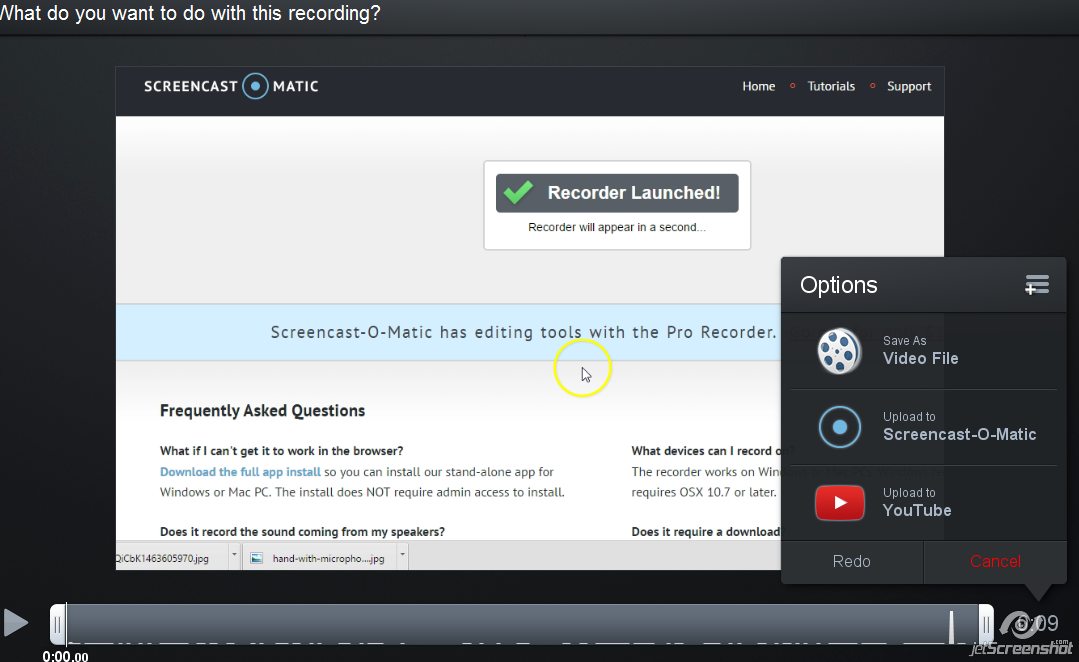Choose Save As Video File
This screenshot has width=1079, height=662.
pos(923,351)
